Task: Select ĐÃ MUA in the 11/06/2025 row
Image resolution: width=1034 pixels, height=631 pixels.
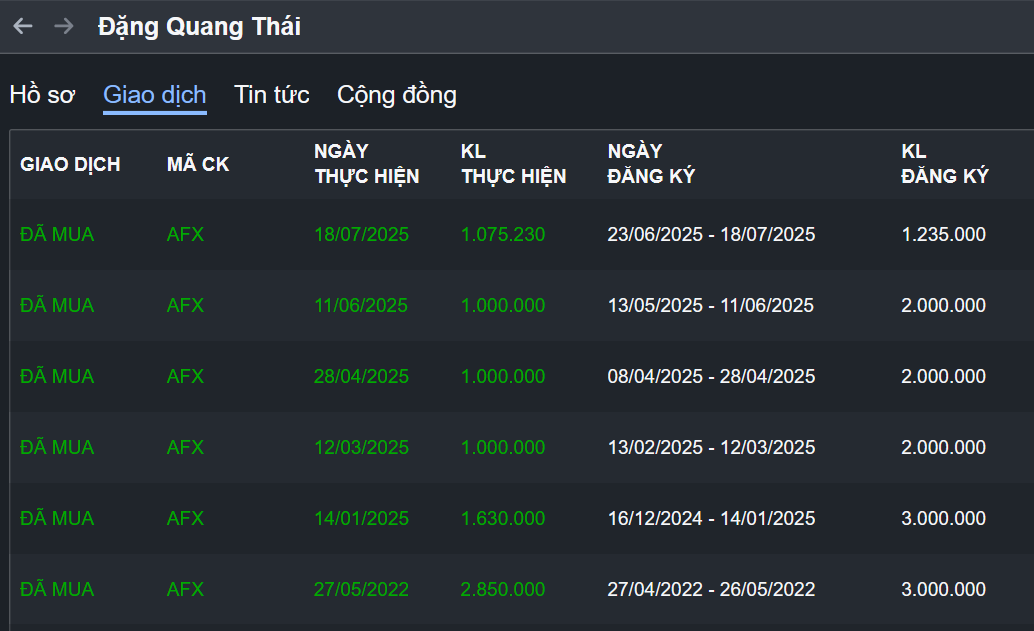Action: pos(57,305)
